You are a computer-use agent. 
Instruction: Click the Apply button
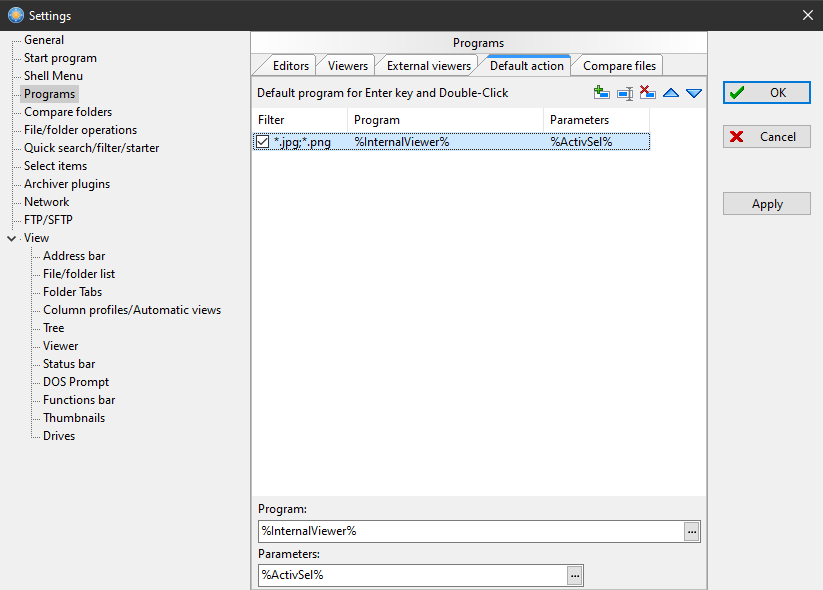click(767, 204)
